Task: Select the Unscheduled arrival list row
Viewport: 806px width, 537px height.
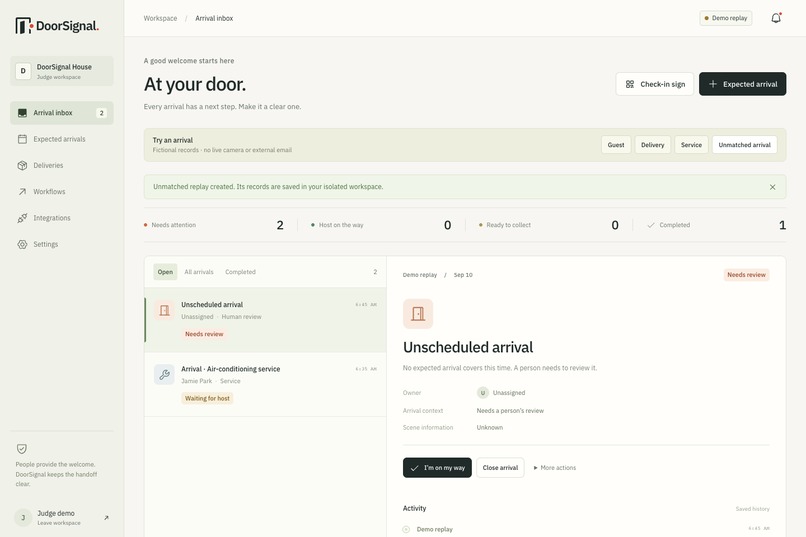Action: 265,320
